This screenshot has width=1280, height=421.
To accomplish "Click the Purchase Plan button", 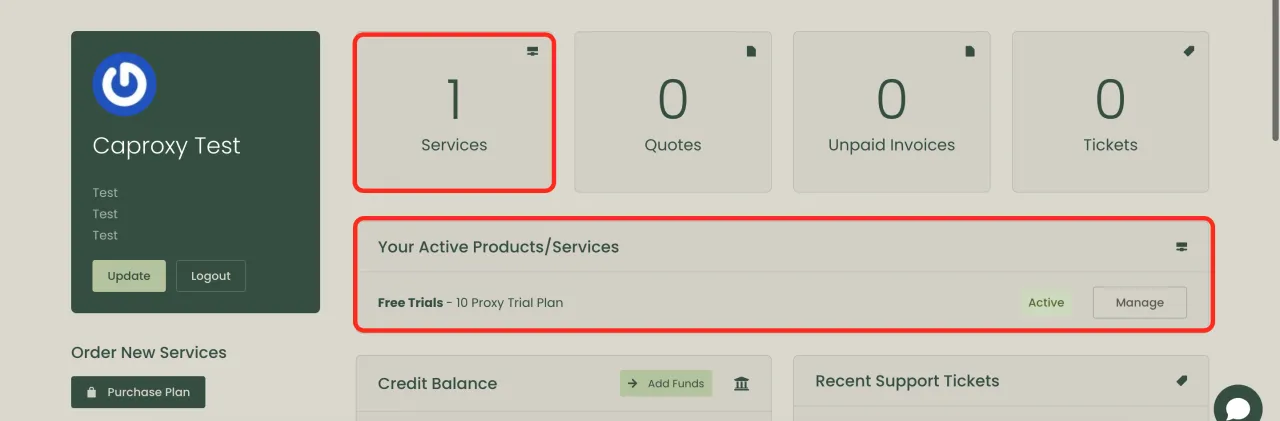I will [138, 392].
